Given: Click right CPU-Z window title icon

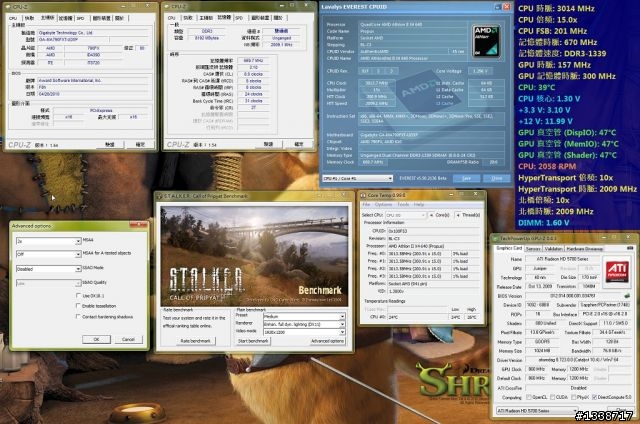Looking at the screenshot, I should tap(167, 7).
